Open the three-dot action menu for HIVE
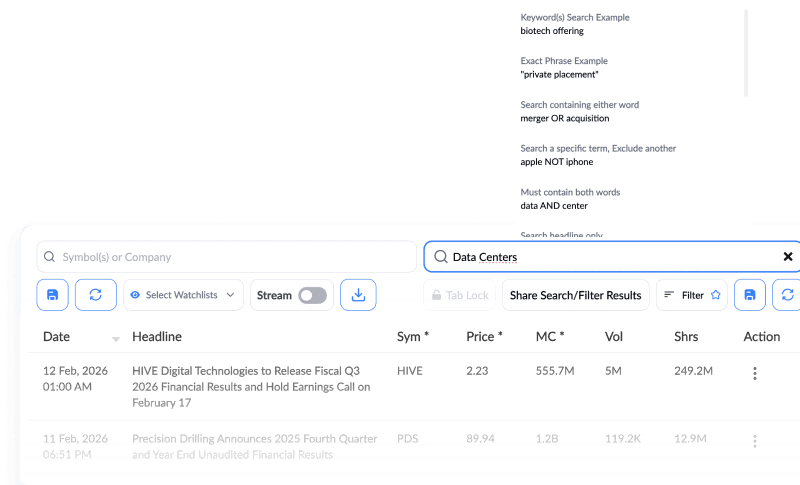Image resolution: width=800 pixels, height=485 pixels. coord(754,373)
